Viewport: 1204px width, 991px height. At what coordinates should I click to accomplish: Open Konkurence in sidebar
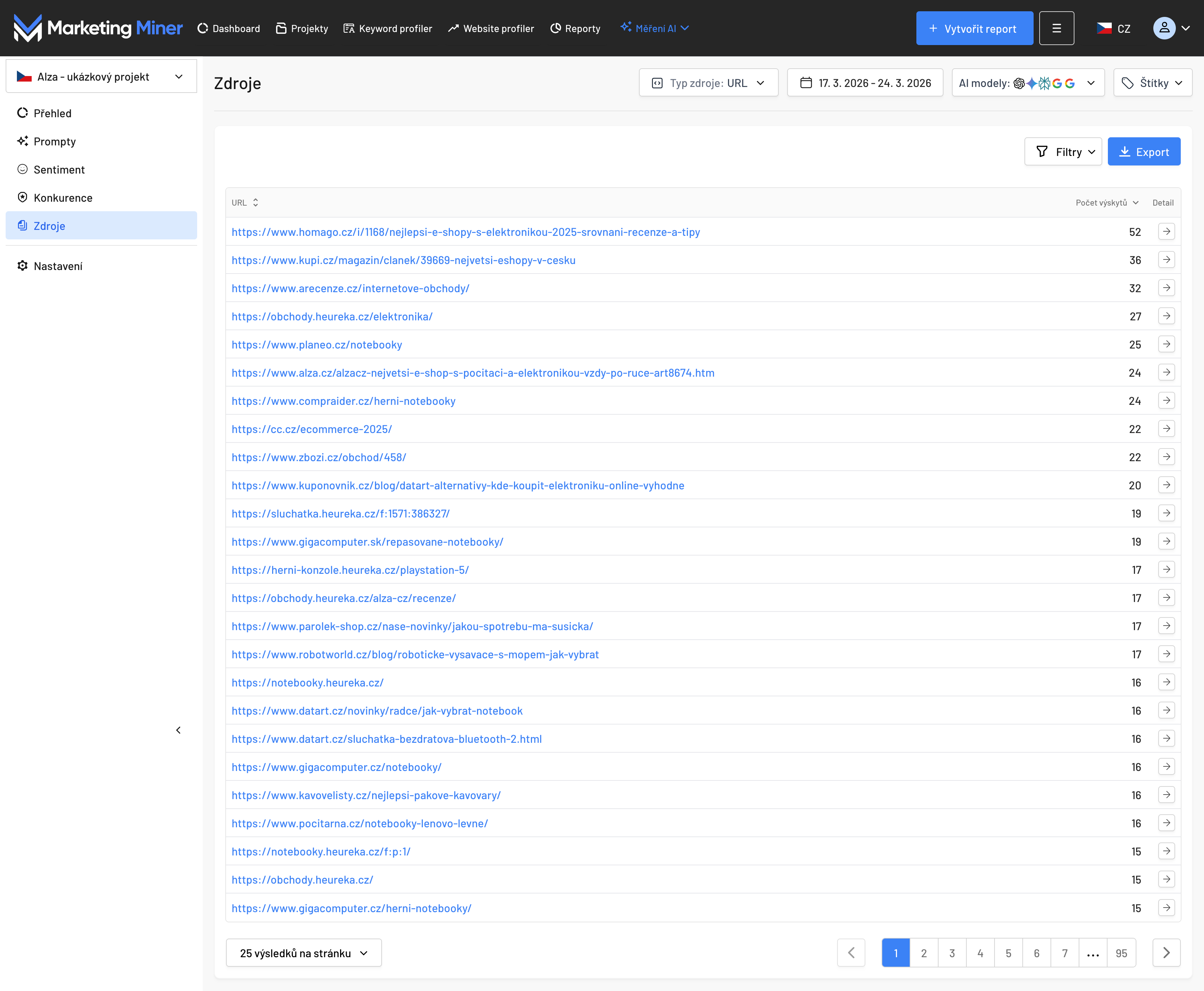pos(63,197)
